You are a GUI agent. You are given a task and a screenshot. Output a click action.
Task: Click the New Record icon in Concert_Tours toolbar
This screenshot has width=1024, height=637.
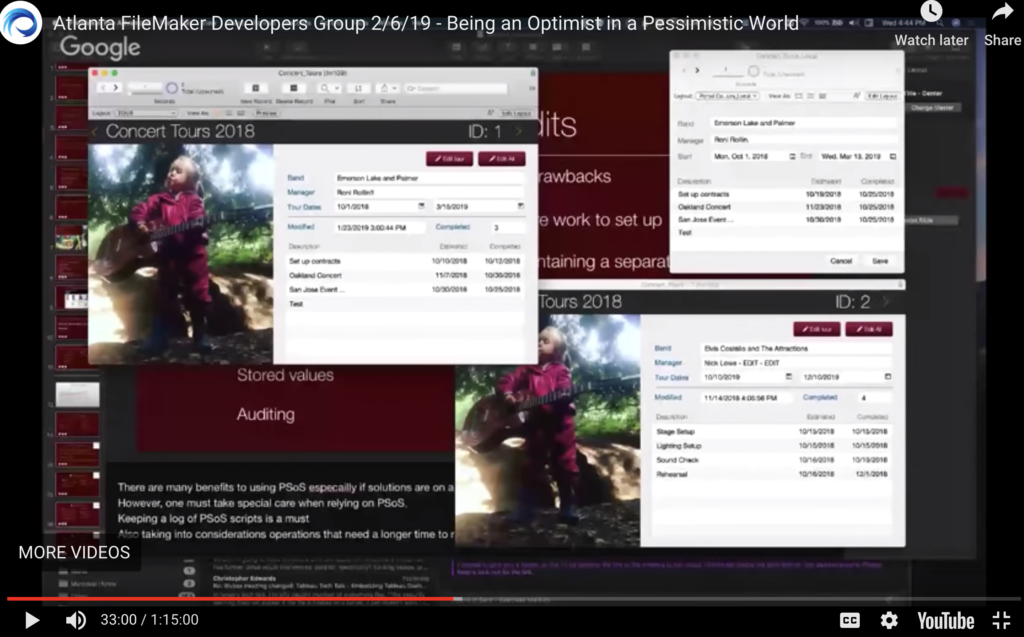(255, 88)
